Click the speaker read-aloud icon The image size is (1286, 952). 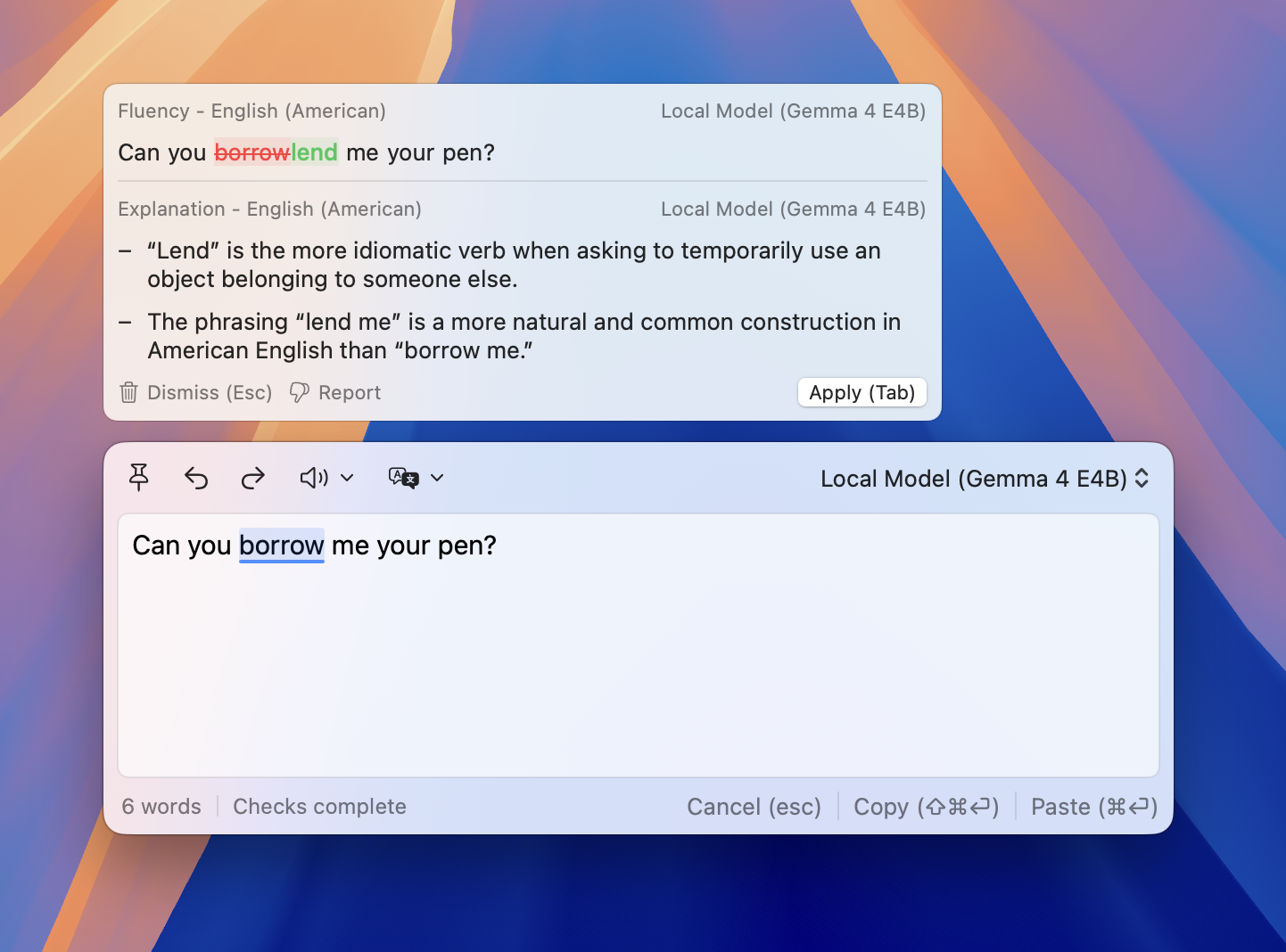[314, 479]
